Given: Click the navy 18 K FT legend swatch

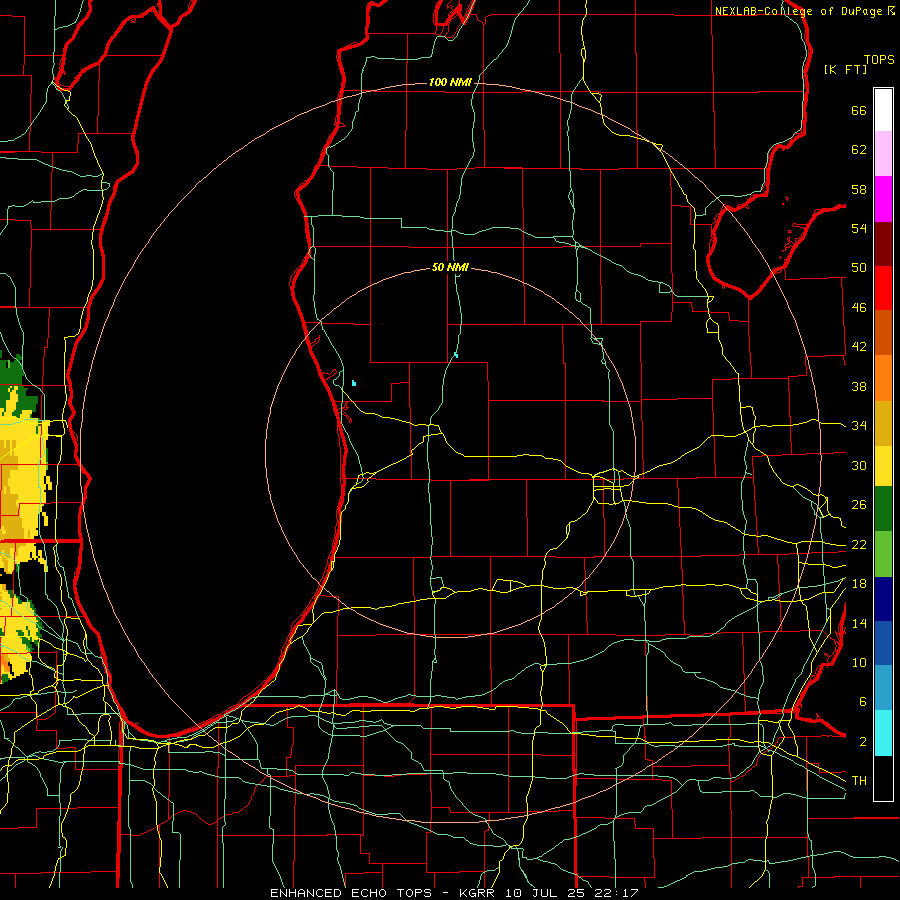Looking at the screenshot, I should [883, 599].
